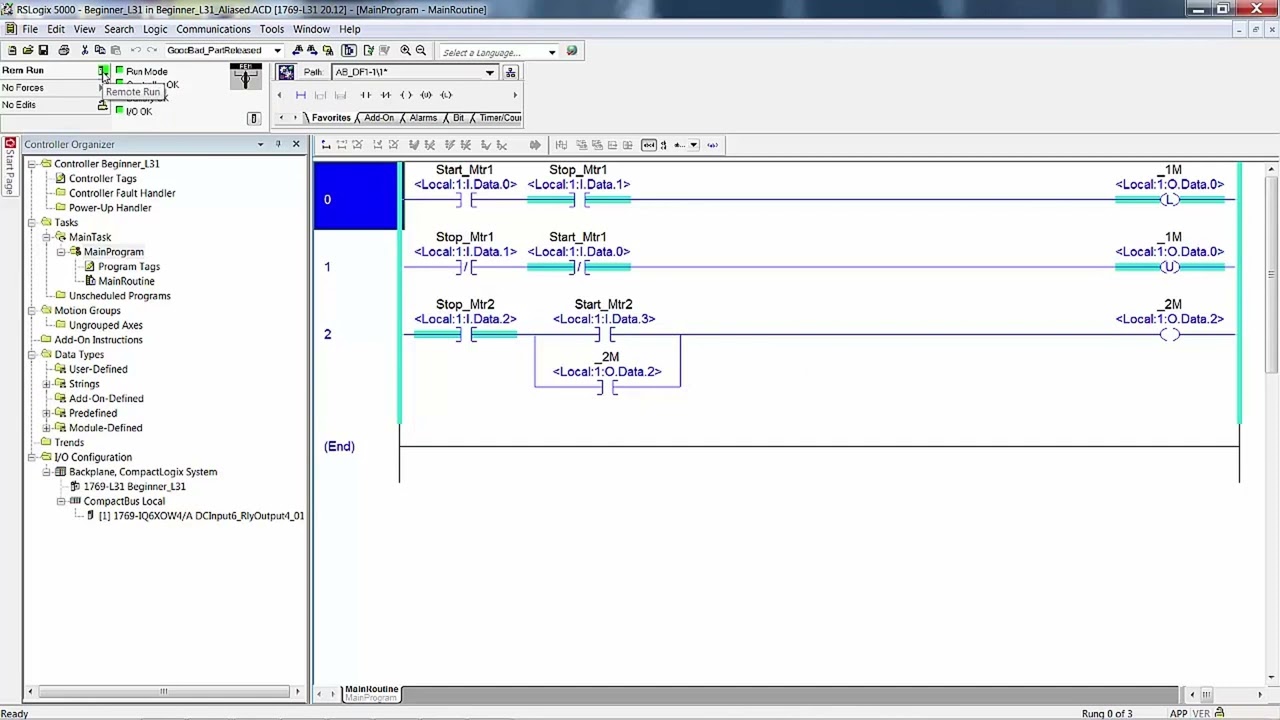This screenshot has width=1280, height=720.
Task: Insert an Examine Off (XIO) contact
Action: [x=386, y=95]
